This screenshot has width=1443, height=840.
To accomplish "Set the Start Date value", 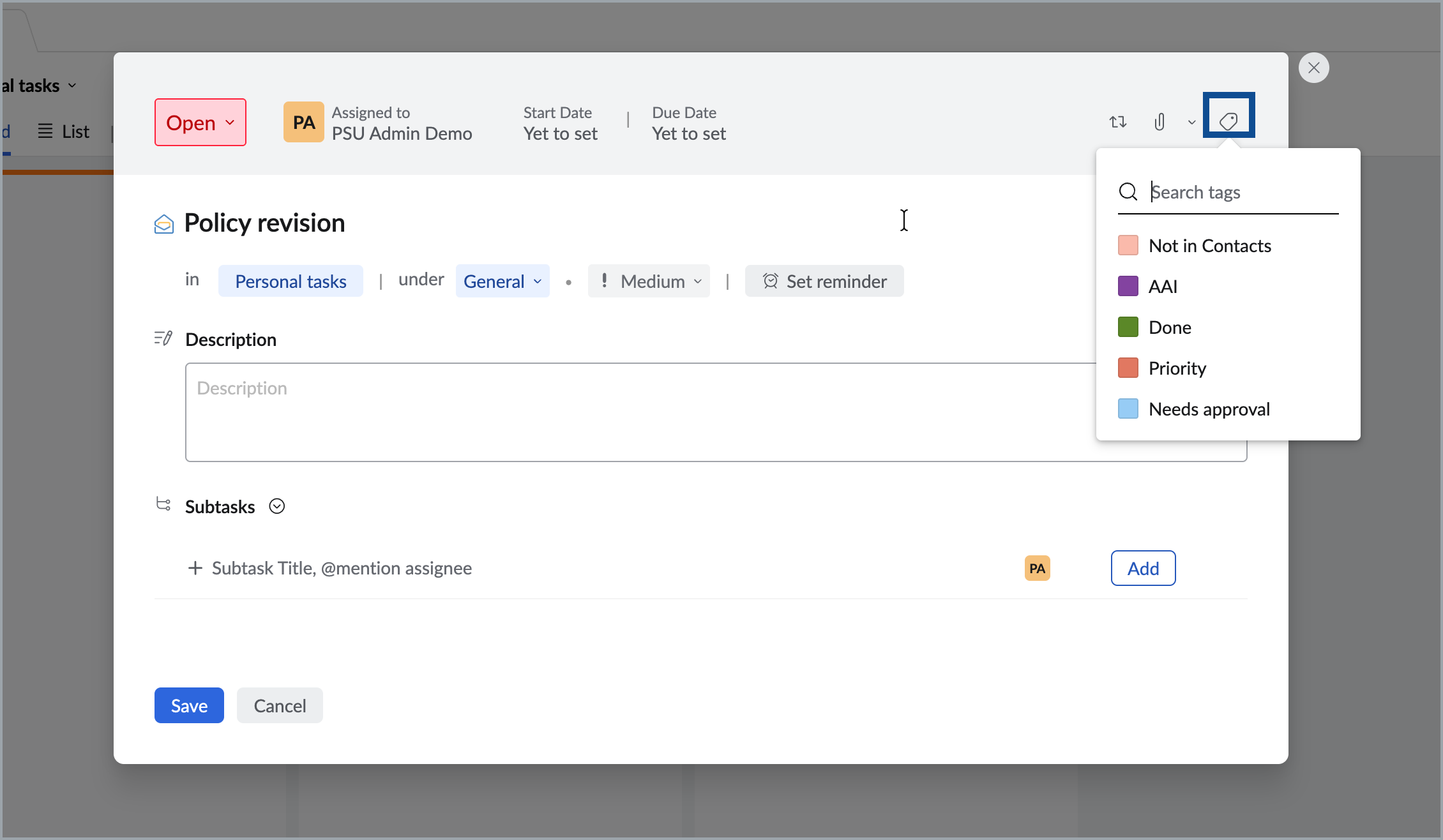I will pos(560,133).
